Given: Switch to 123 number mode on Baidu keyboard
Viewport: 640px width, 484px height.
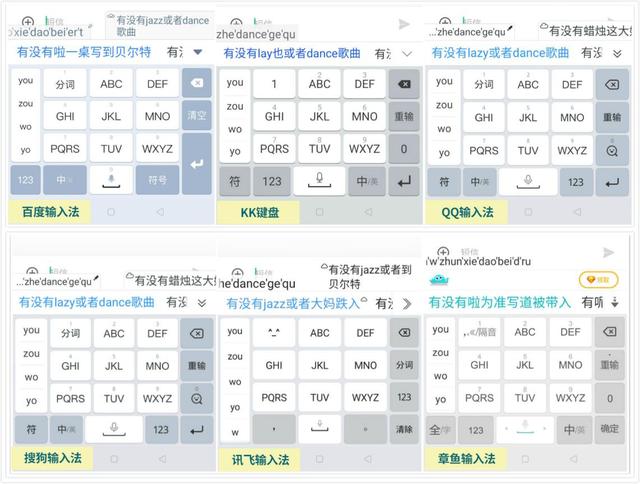Looking at the screenshot, I should click(x=25, y=180).
